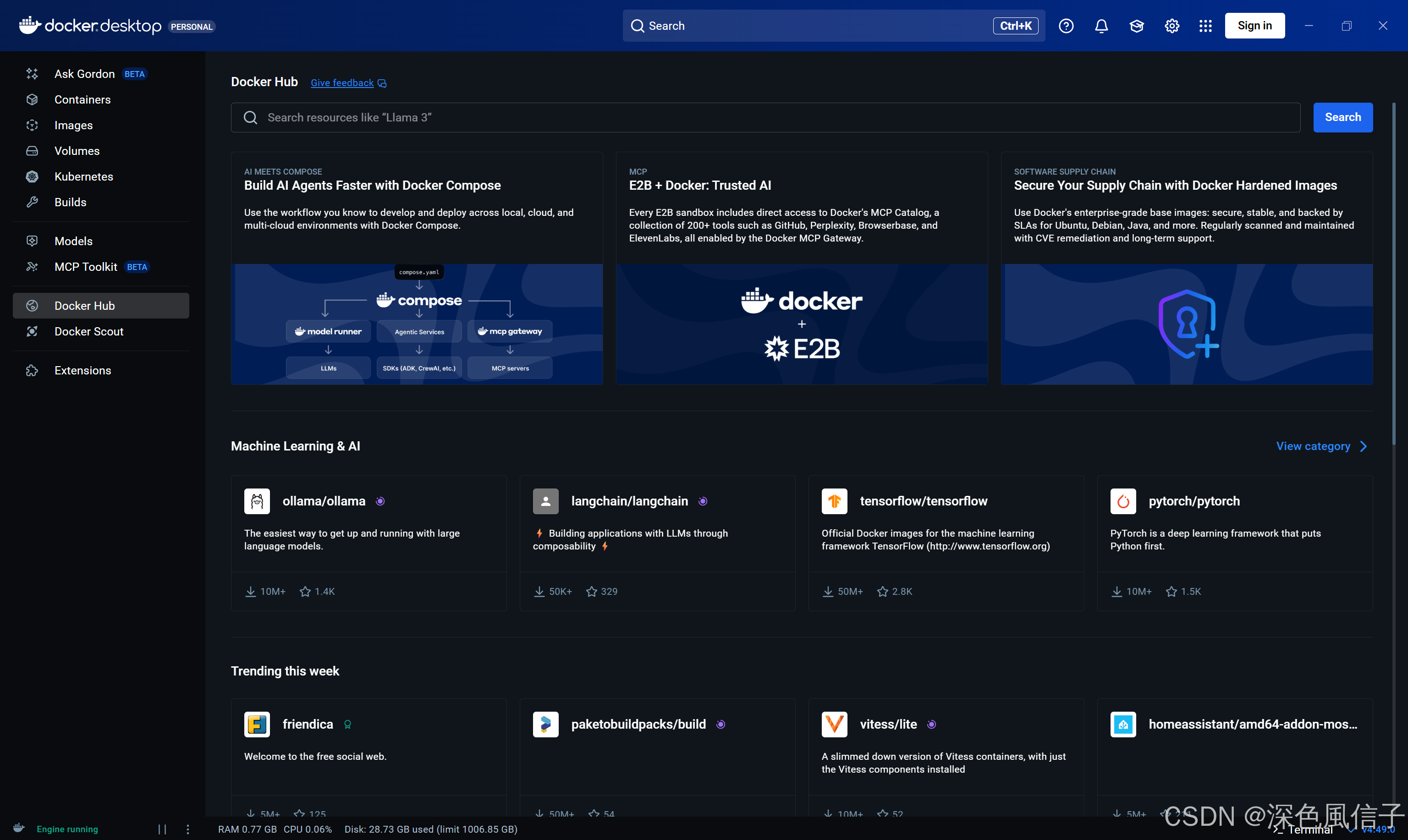Viewport: 1408px width, 840px height.
Task: Click View category for Machine Learning & AI
Action: [1322, 446]
